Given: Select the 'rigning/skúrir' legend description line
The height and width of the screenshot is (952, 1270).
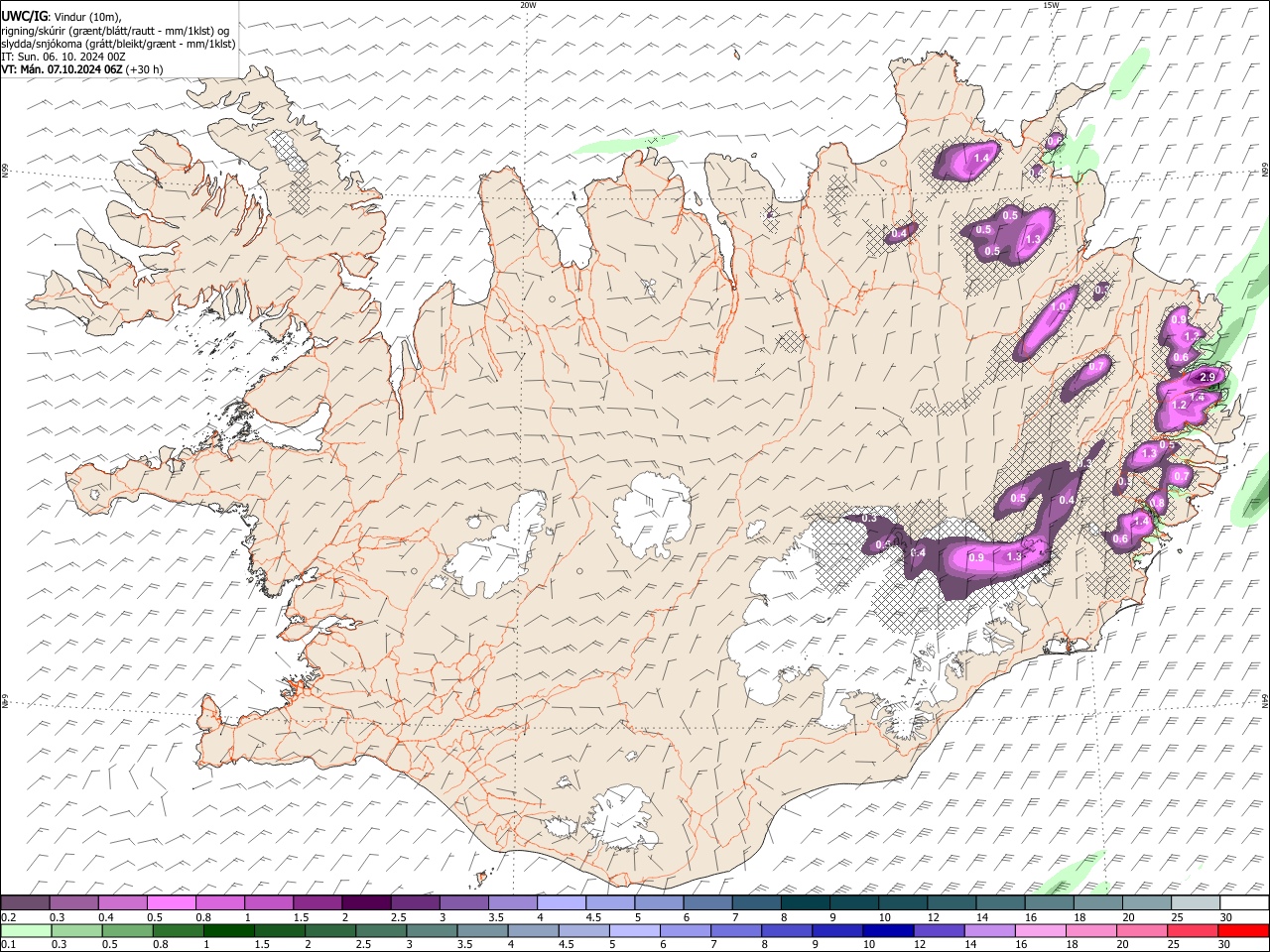Looking at the screenshot, I should click(x=115, y=31).
